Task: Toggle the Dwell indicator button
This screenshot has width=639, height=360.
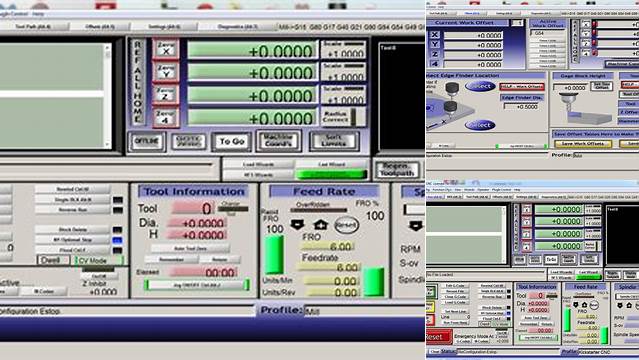Action: point(53,260)
